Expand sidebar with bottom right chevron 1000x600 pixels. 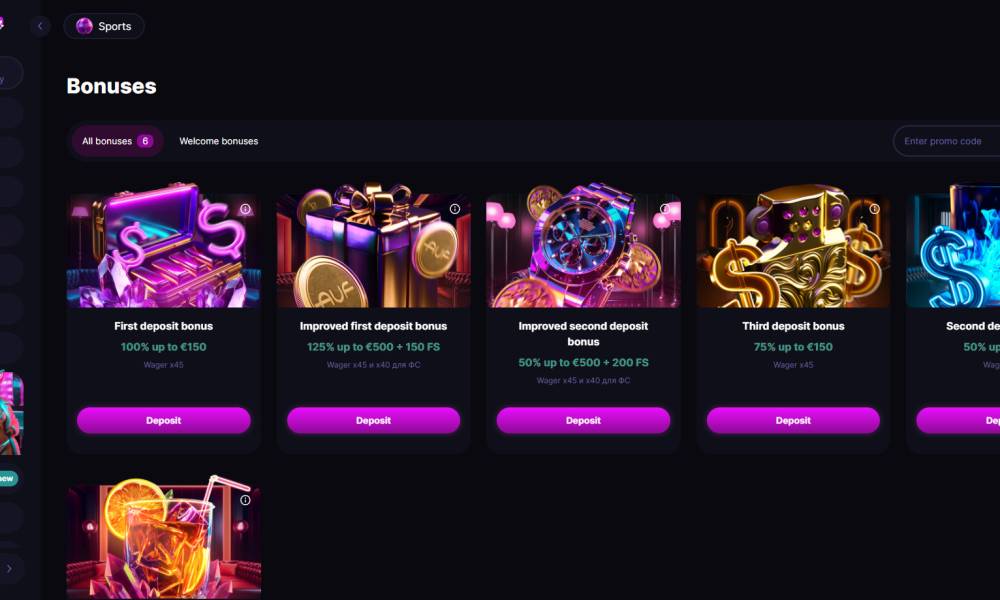[x=10, y=568]
